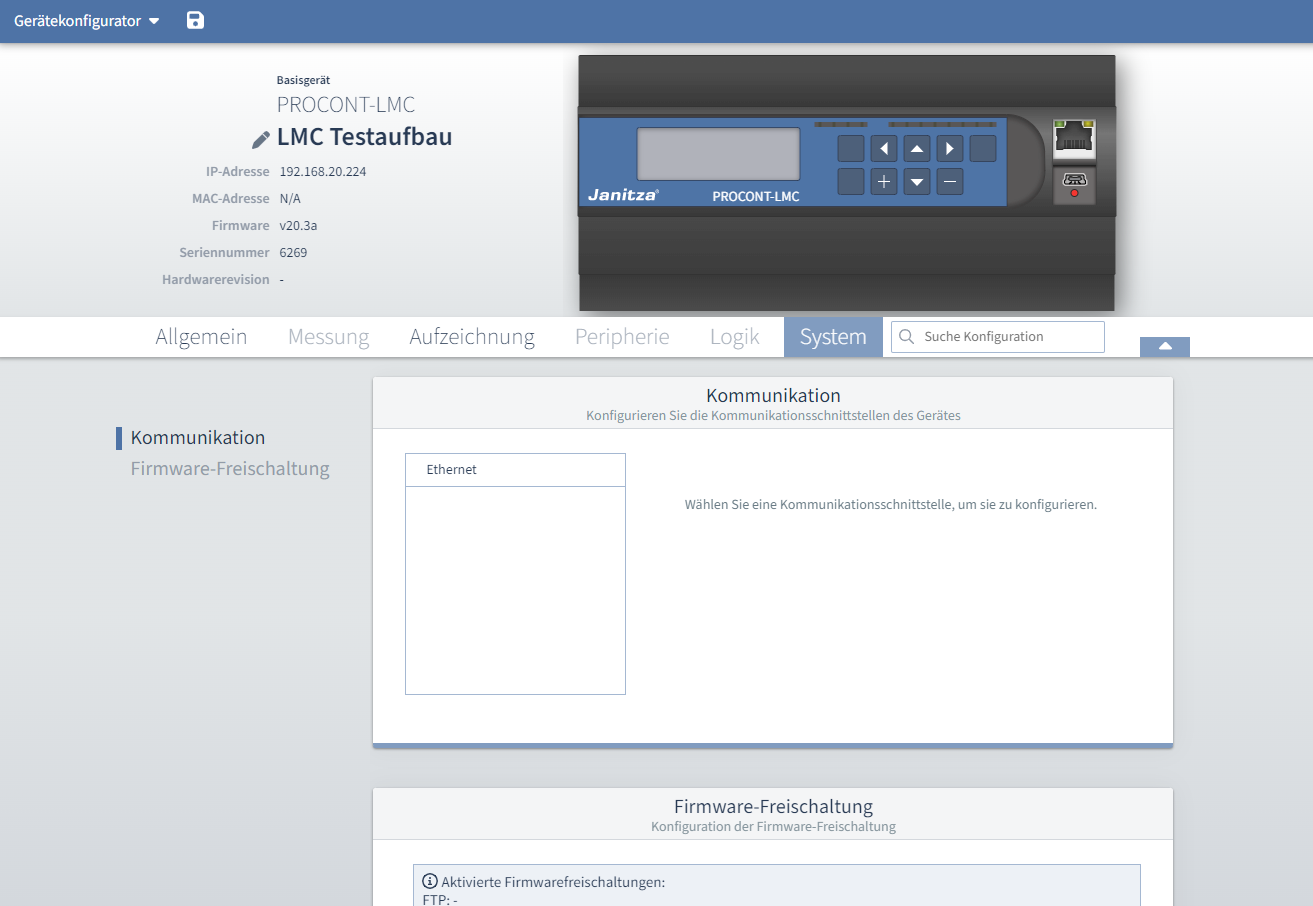This screenshot has width=1313, height=906.
Task: Click the save floppy disk icon
Action: pyautogui.click(x=195, y=20)
